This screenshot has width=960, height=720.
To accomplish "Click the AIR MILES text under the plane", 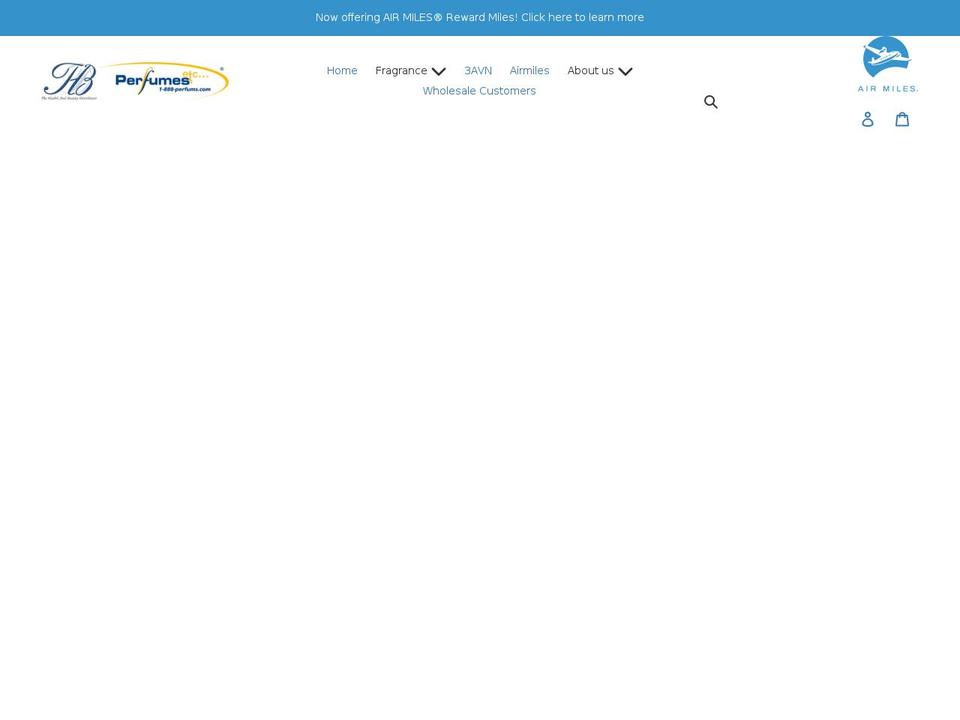I will [887, 89].
